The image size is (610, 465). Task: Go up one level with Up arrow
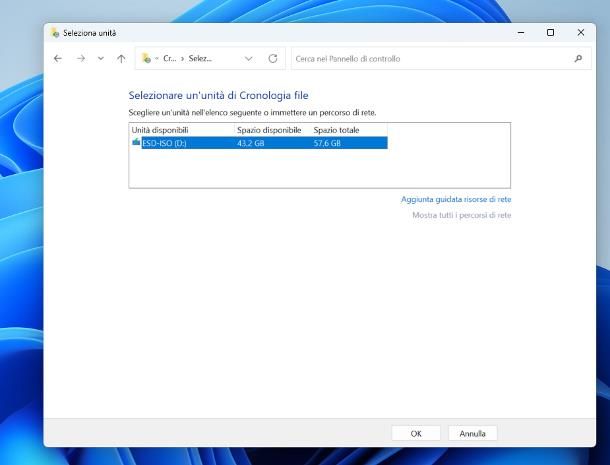tap(121, 59)
